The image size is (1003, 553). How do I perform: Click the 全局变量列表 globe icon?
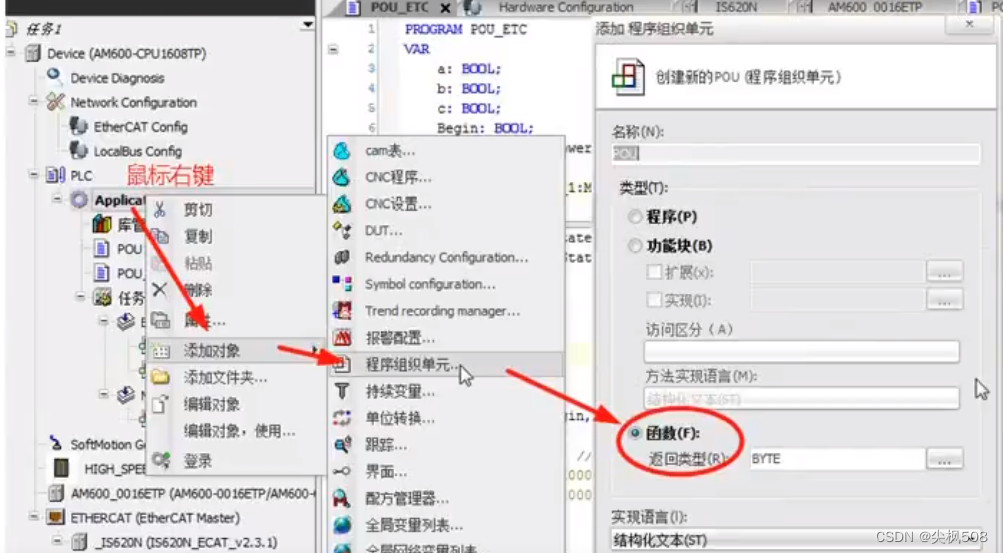tap(342, 525)
